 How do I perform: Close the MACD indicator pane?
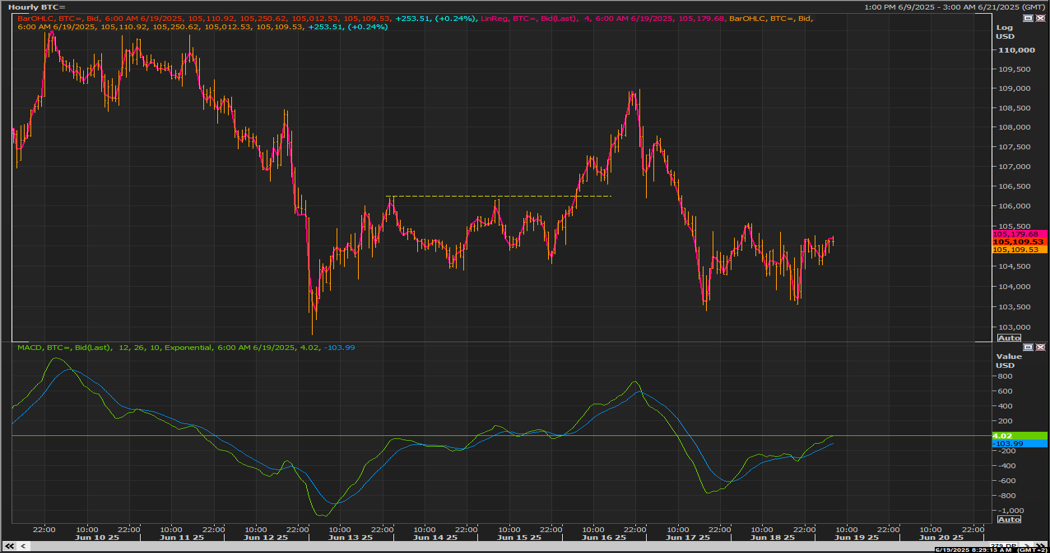pos(1040,347)
